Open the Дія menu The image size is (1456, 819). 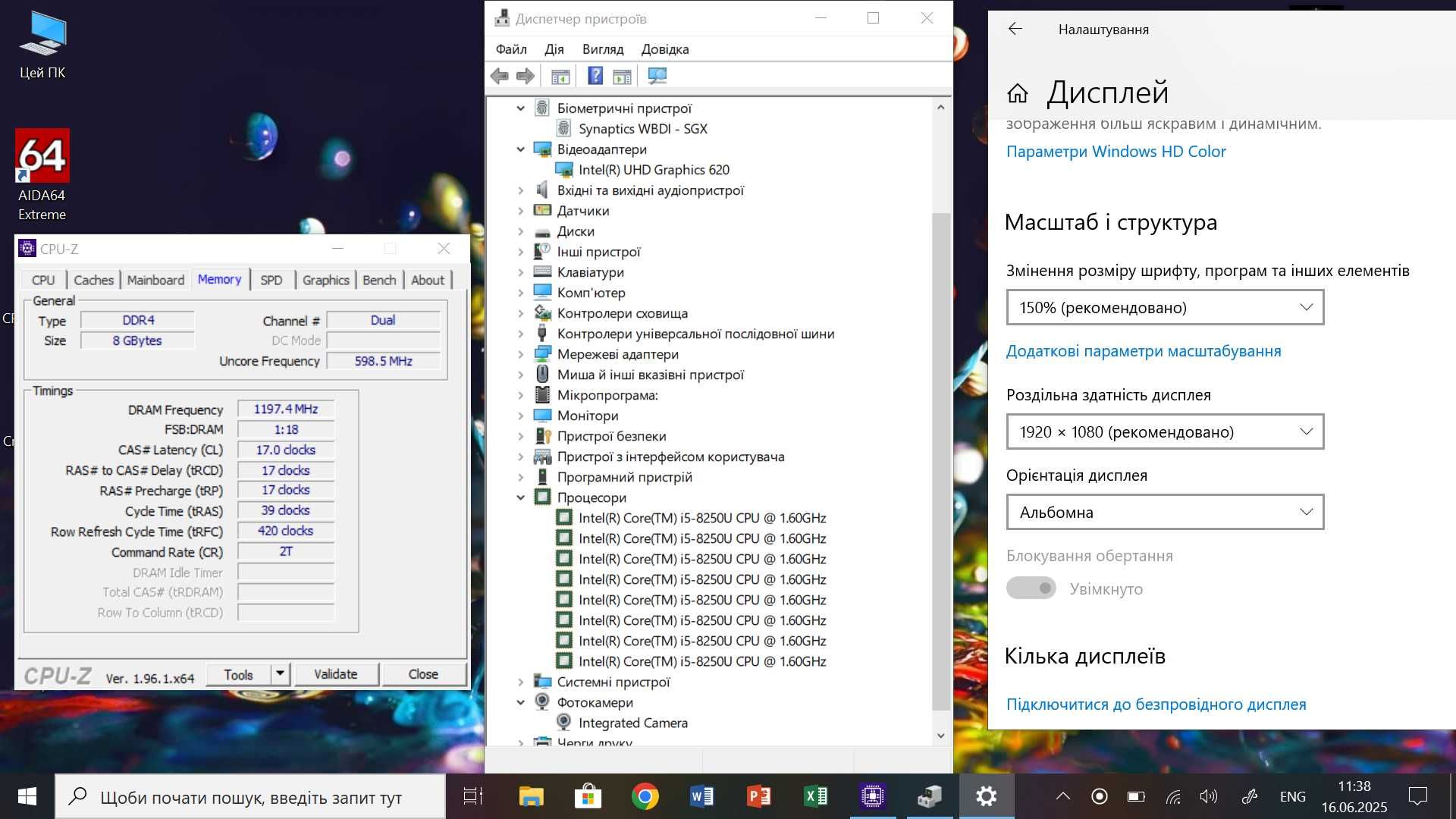(554, 49)
